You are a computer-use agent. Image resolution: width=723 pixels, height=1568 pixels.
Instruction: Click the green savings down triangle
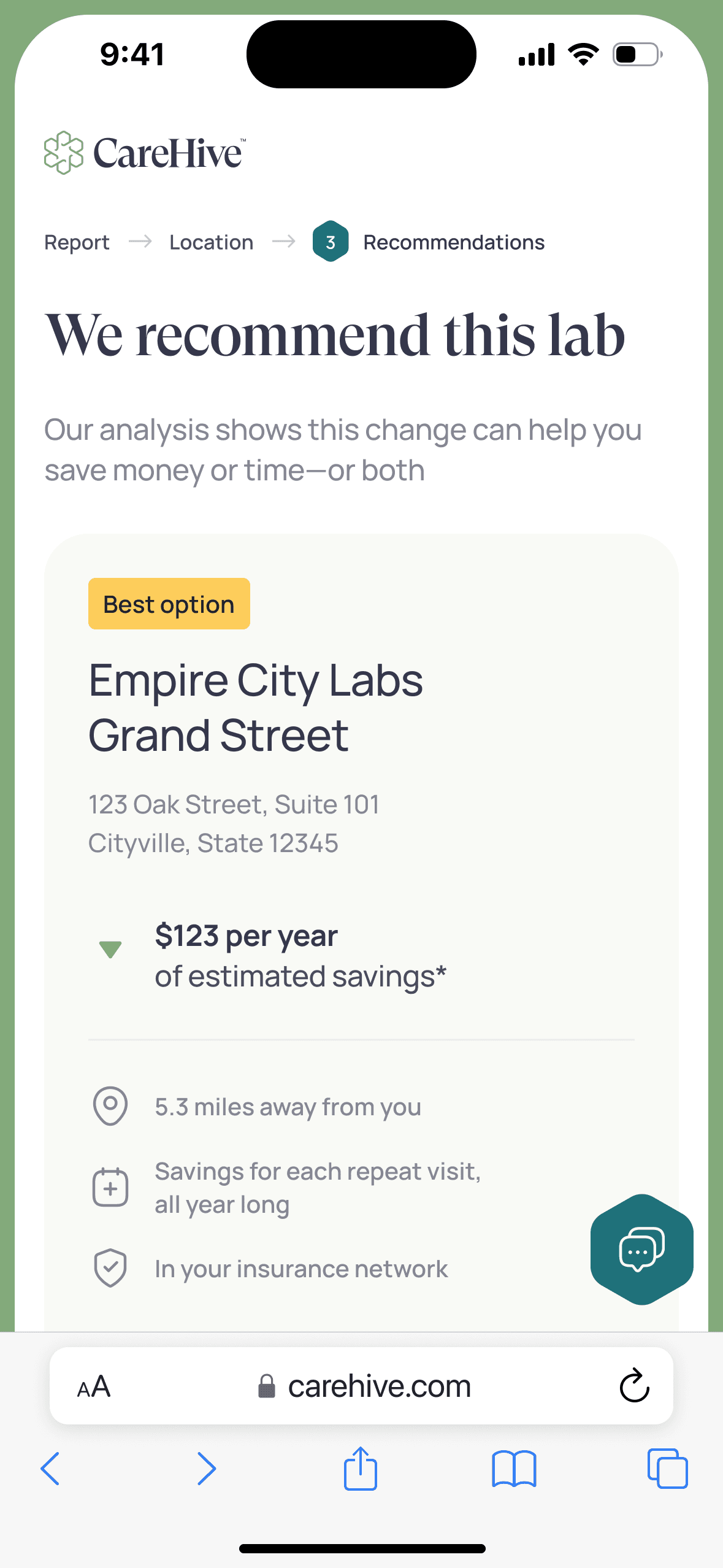point(110,949)
